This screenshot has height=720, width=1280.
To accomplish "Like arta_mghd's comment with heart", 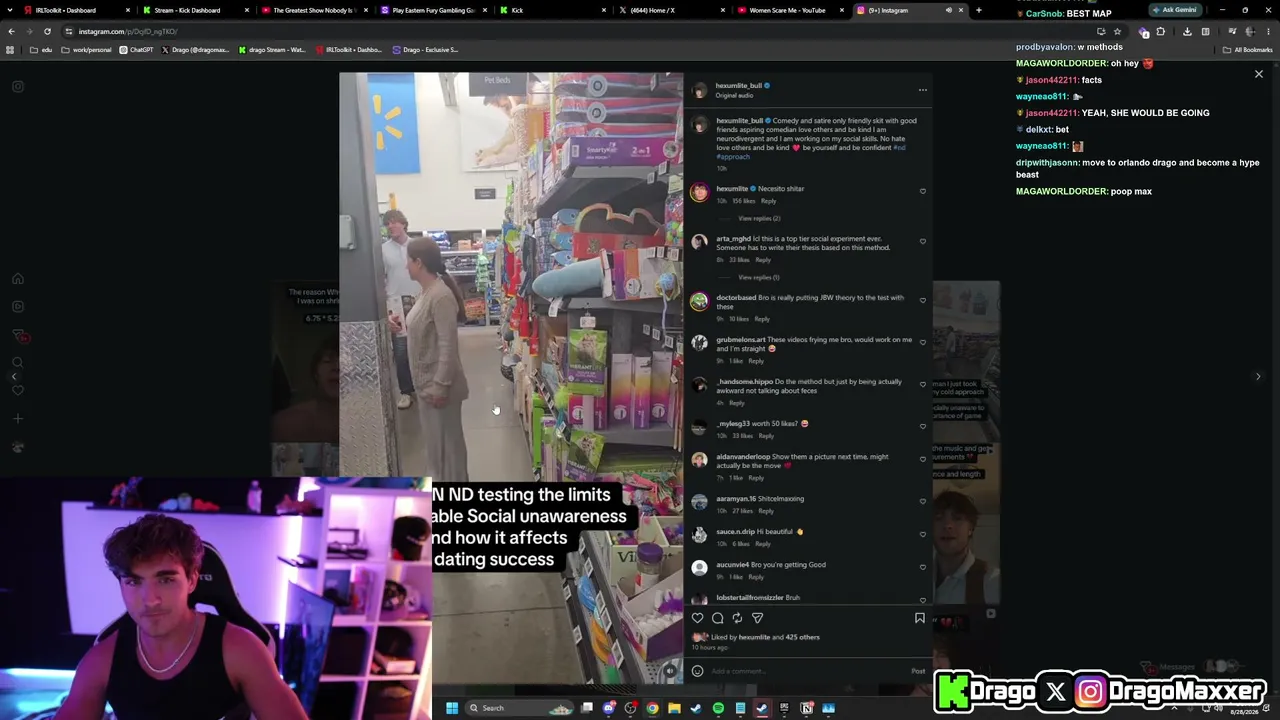I will tap(922, 241).
